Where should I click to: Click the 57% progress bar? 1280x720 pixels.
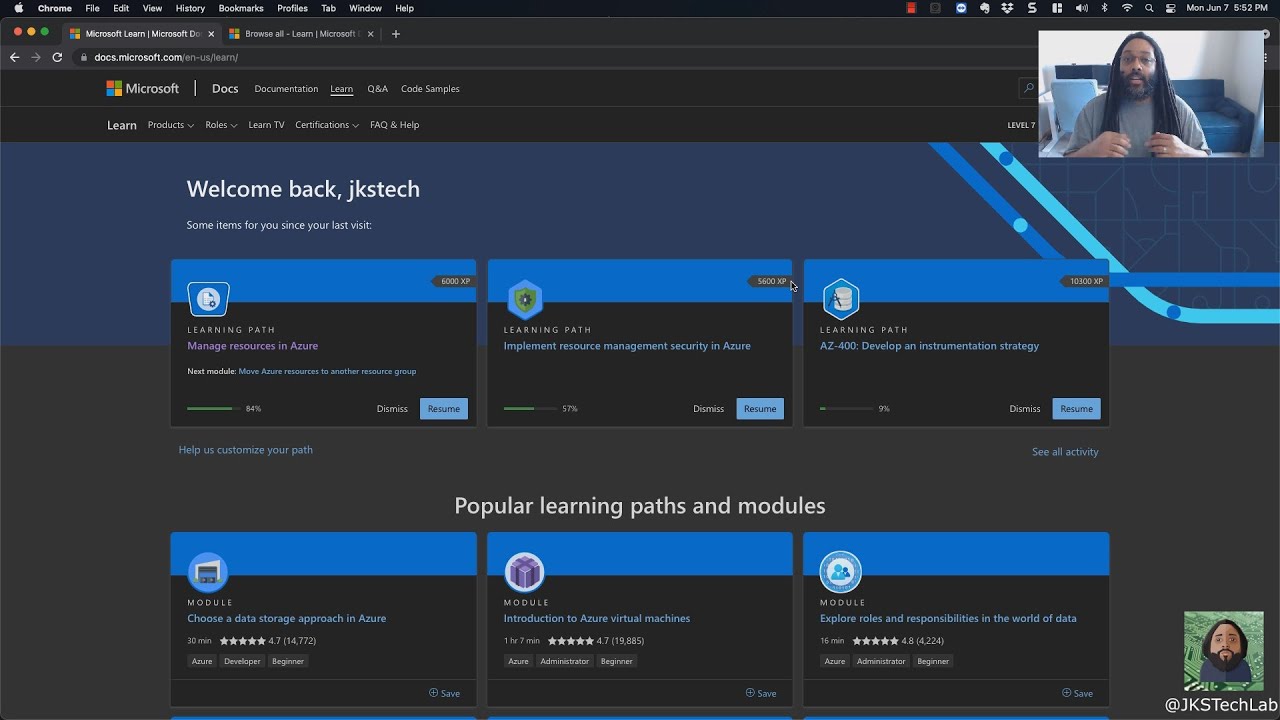530,408
